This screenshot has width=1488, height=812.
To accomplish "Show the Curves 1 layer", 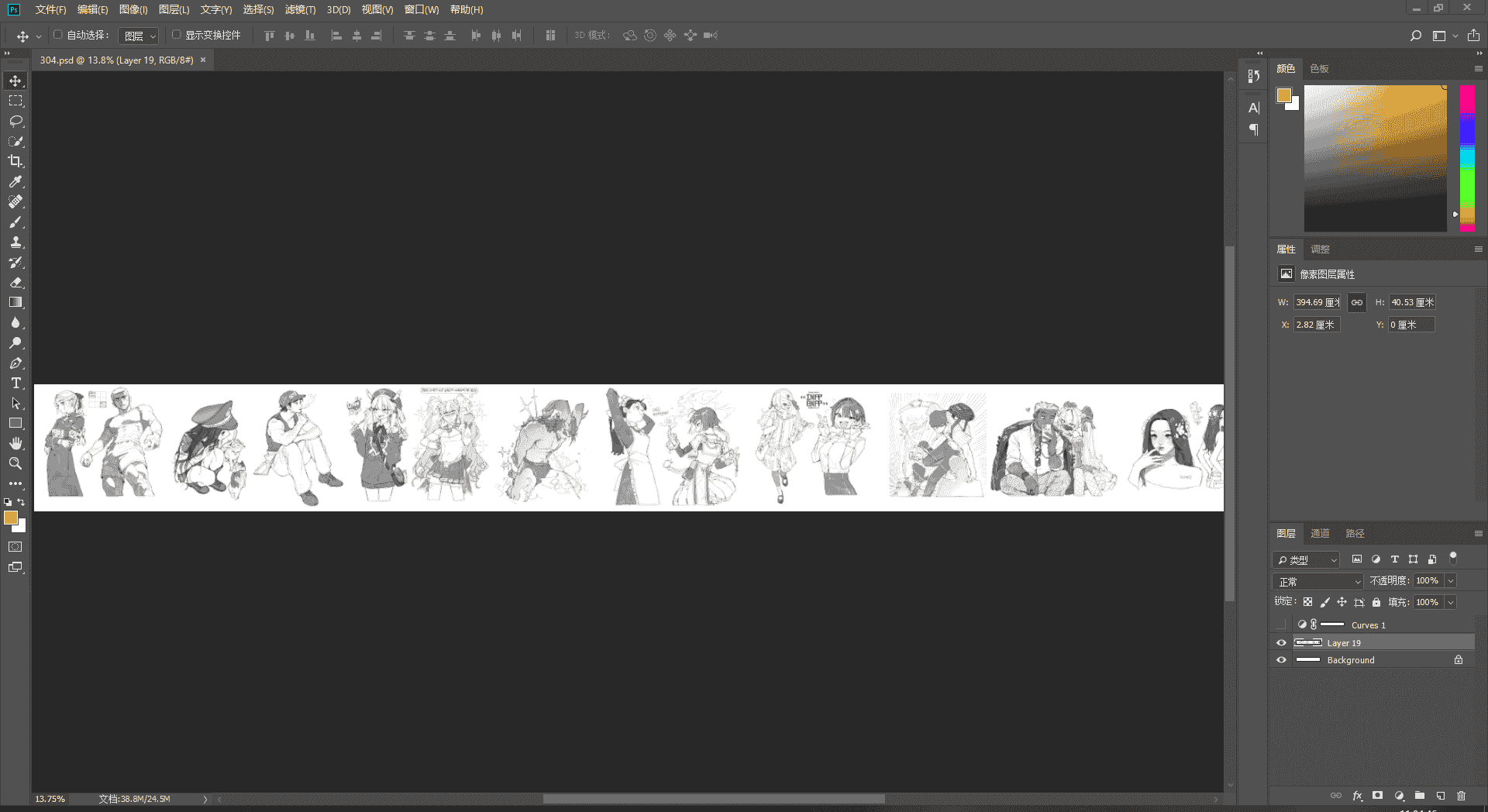I will tap(1281, 625).
